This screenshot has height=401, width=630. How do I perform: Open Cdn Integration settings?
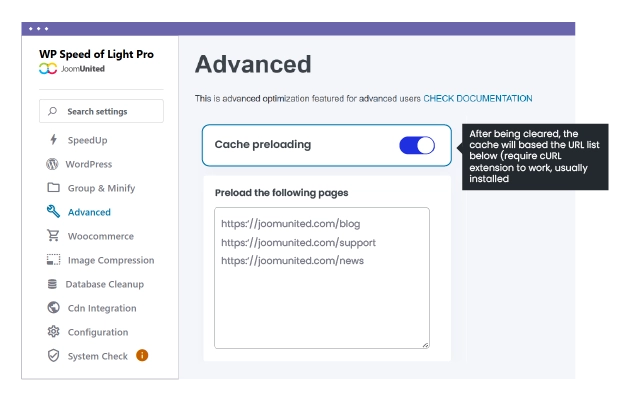click(x=102, y=308)
